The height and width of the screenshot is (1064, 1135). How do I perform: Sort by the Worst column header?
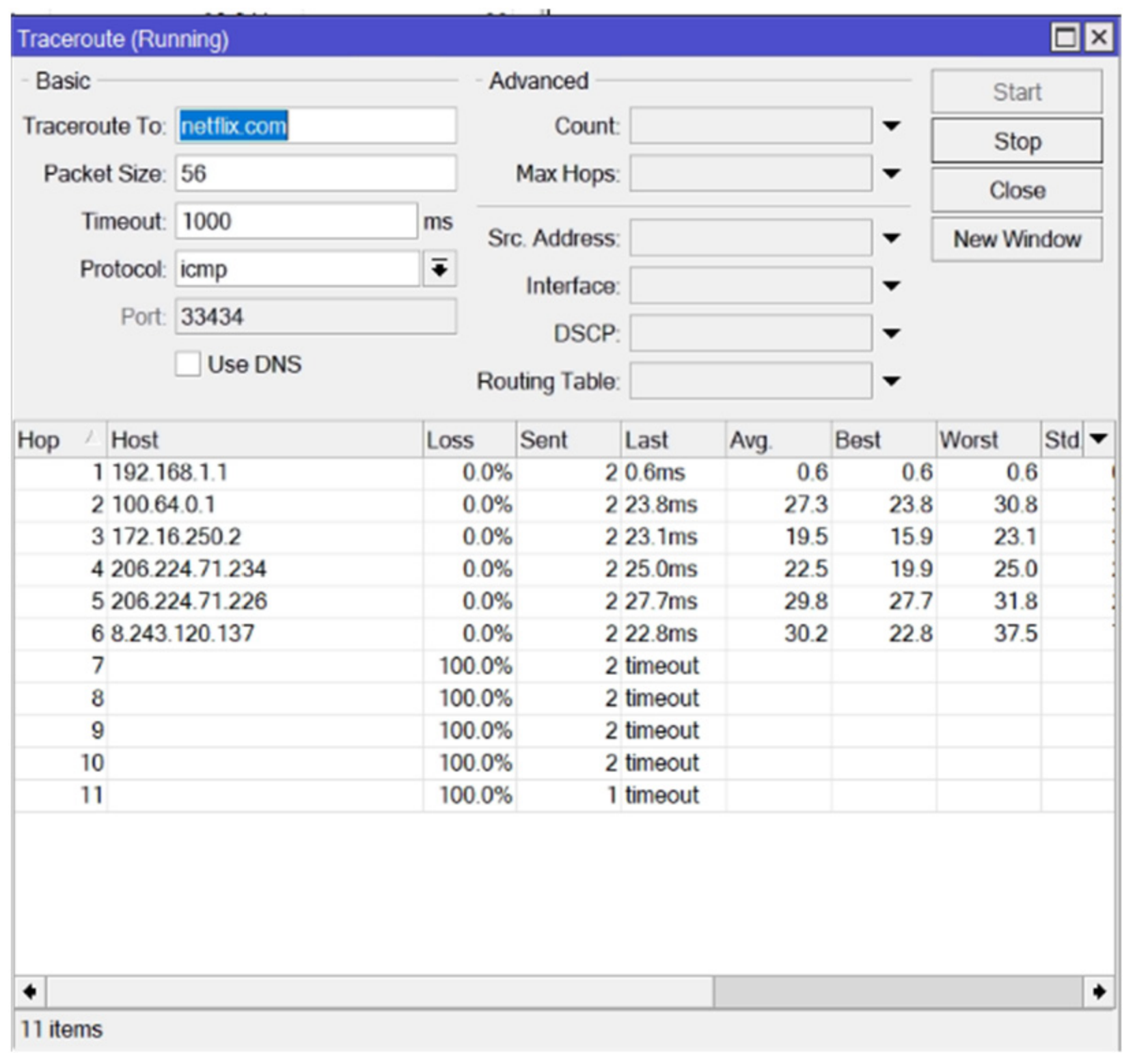click(988, 439)
